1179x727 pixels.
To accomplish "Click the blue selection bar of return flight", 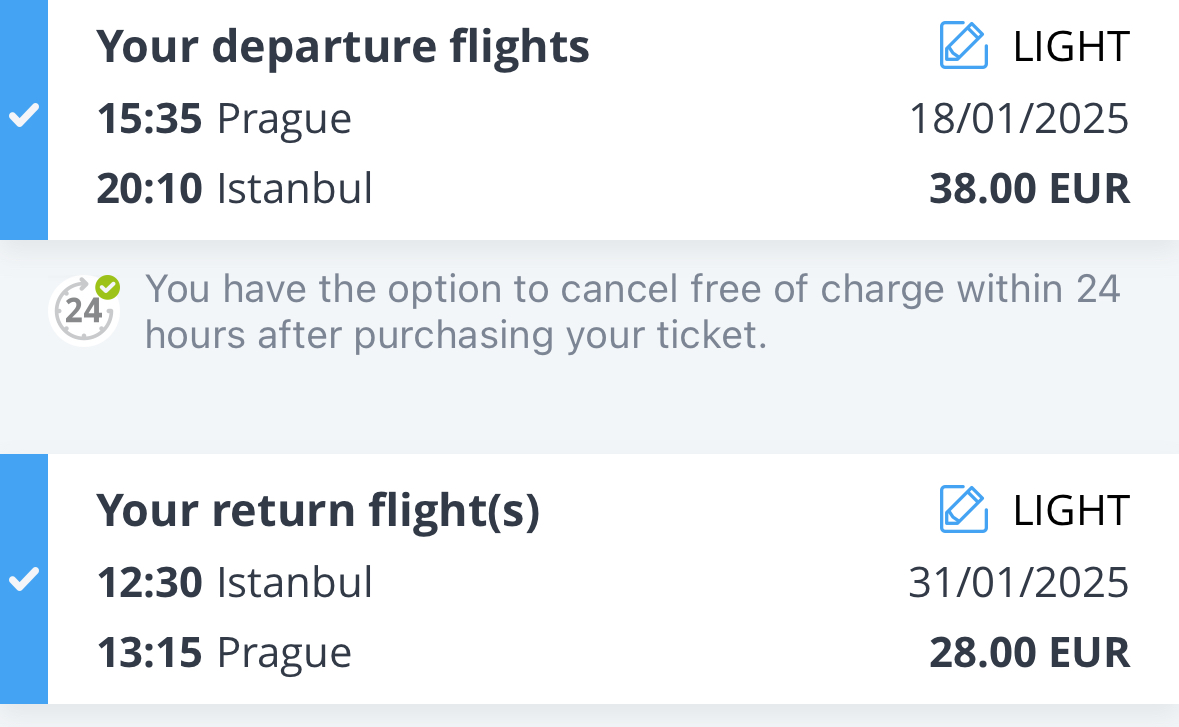I will click(24, 579).
